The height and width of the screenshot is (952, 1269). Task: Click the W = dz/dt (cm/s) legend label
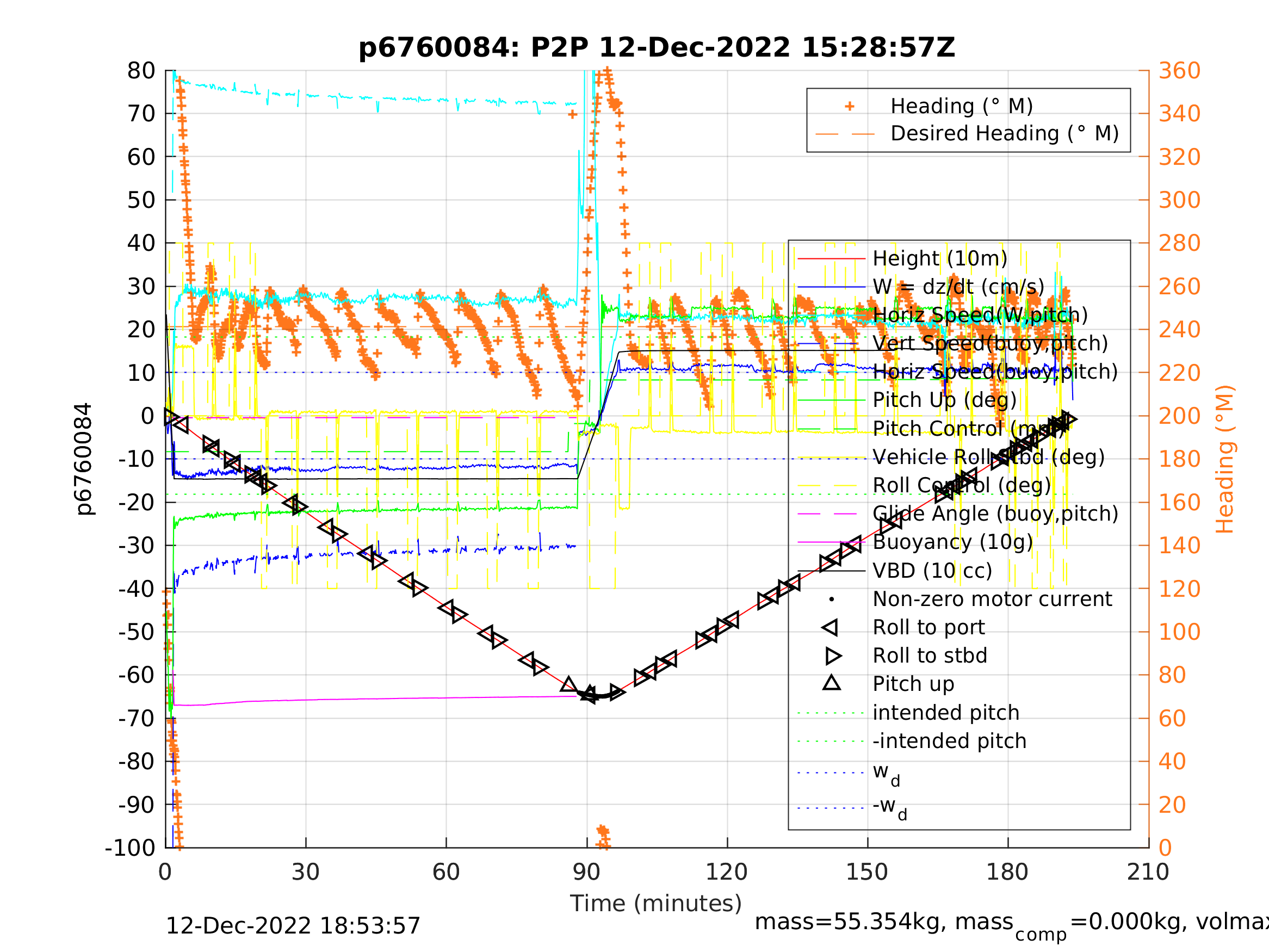958,287
